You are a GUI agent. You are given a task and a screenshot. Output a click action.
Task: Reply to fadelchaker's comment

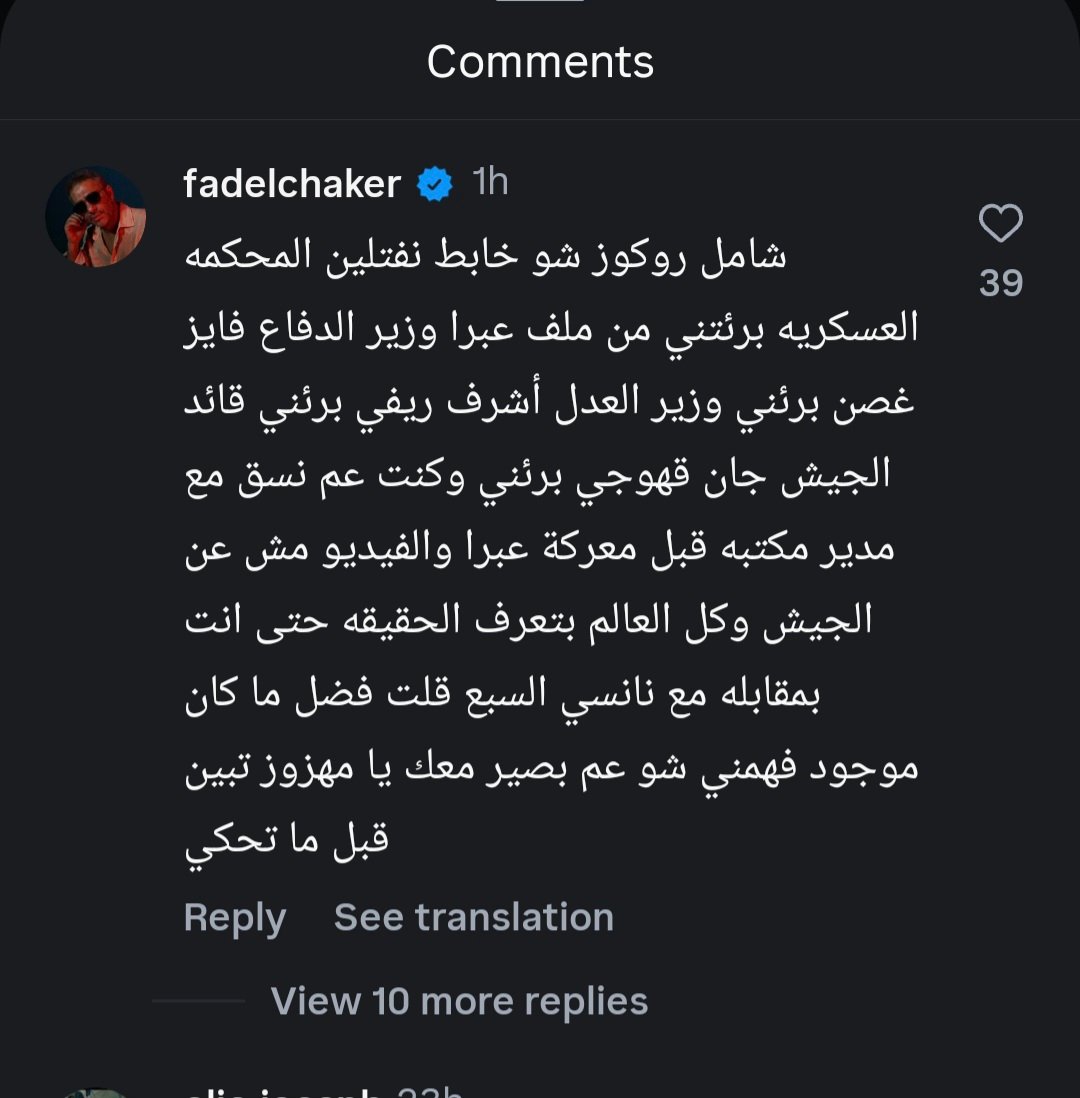pyautogui.click(x=234, y=917)
